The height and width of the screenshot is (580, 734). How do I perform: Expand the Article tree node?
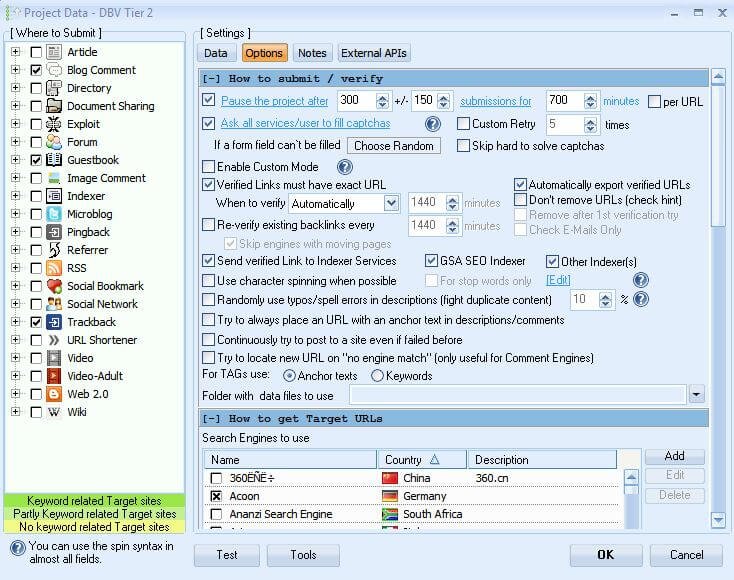point(15,52)
